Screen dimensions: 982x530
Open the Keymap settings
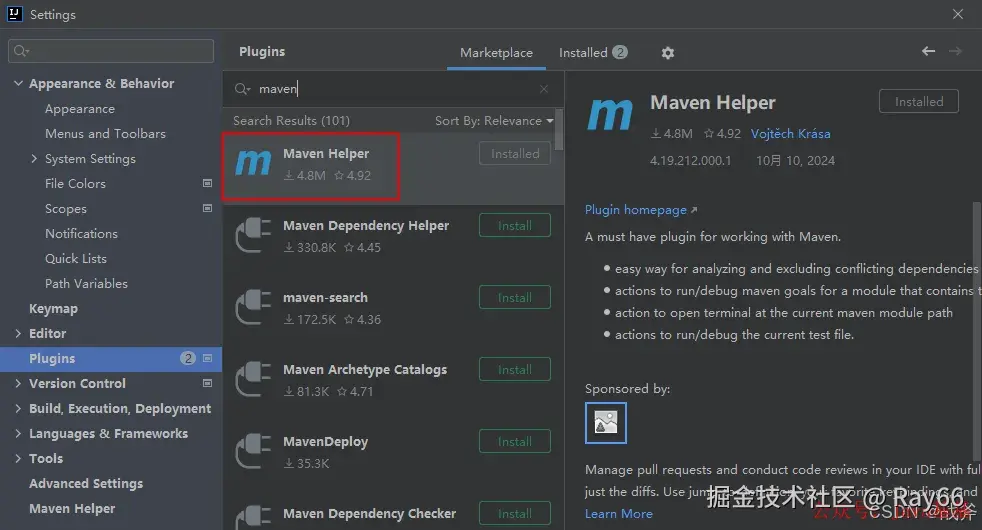click(x=53, y=308)
